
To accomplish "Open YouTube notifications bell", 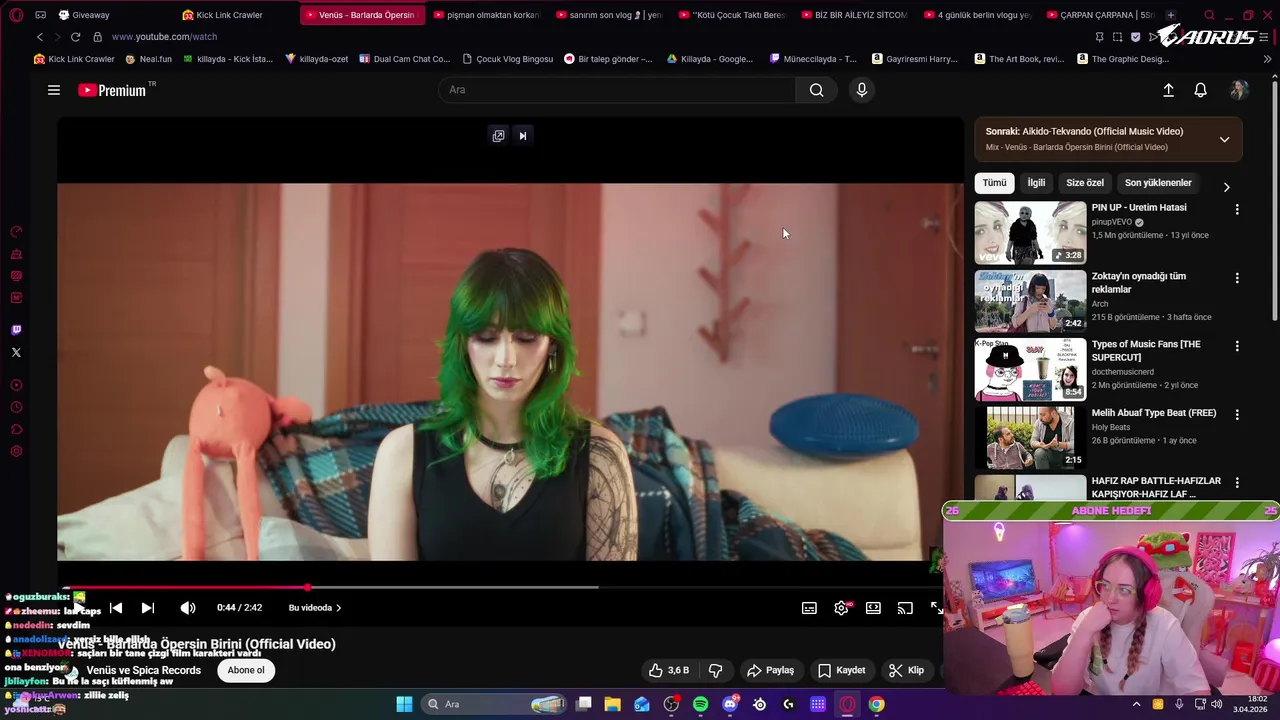I will click(1201, 90).
